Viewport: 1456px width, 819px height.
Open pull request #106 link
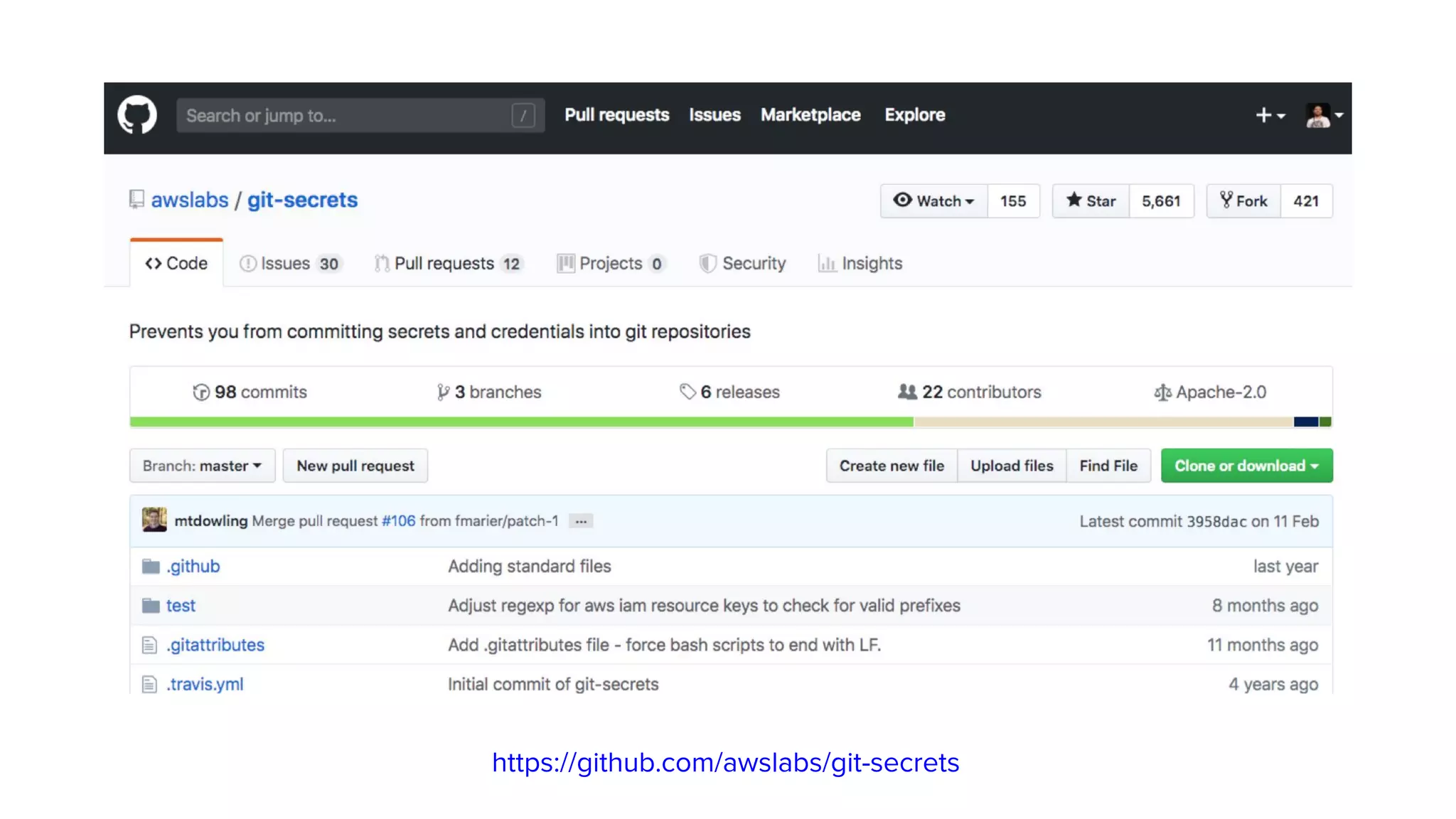(399, 521)
